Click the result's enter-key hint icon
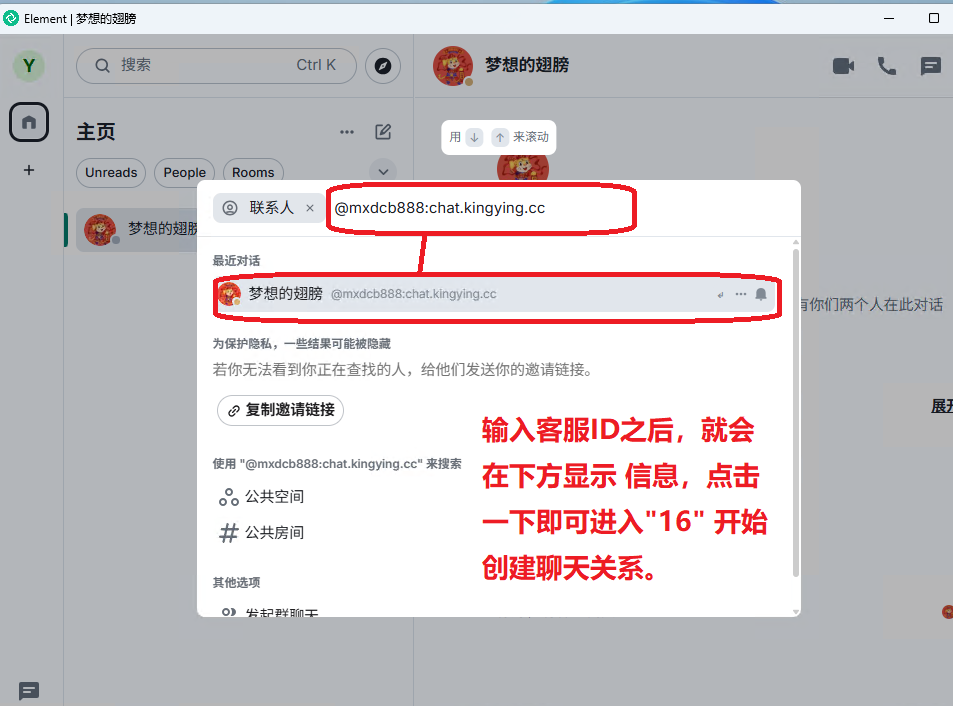Screen dimensions: 953x706 click(x=720, y=295)
